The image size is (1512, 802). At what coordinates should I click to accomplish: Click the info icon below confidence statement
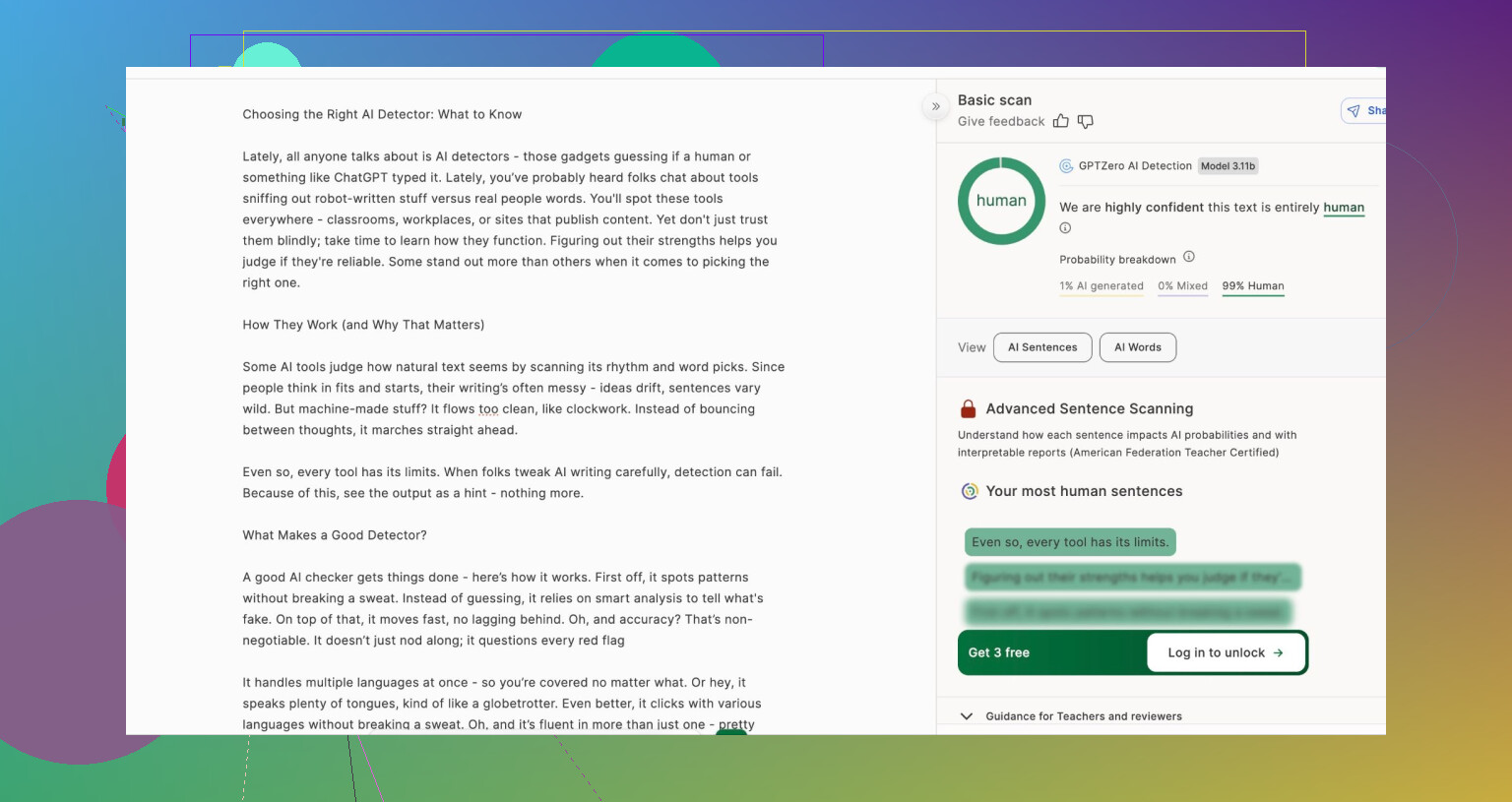tap(1065, 228)
